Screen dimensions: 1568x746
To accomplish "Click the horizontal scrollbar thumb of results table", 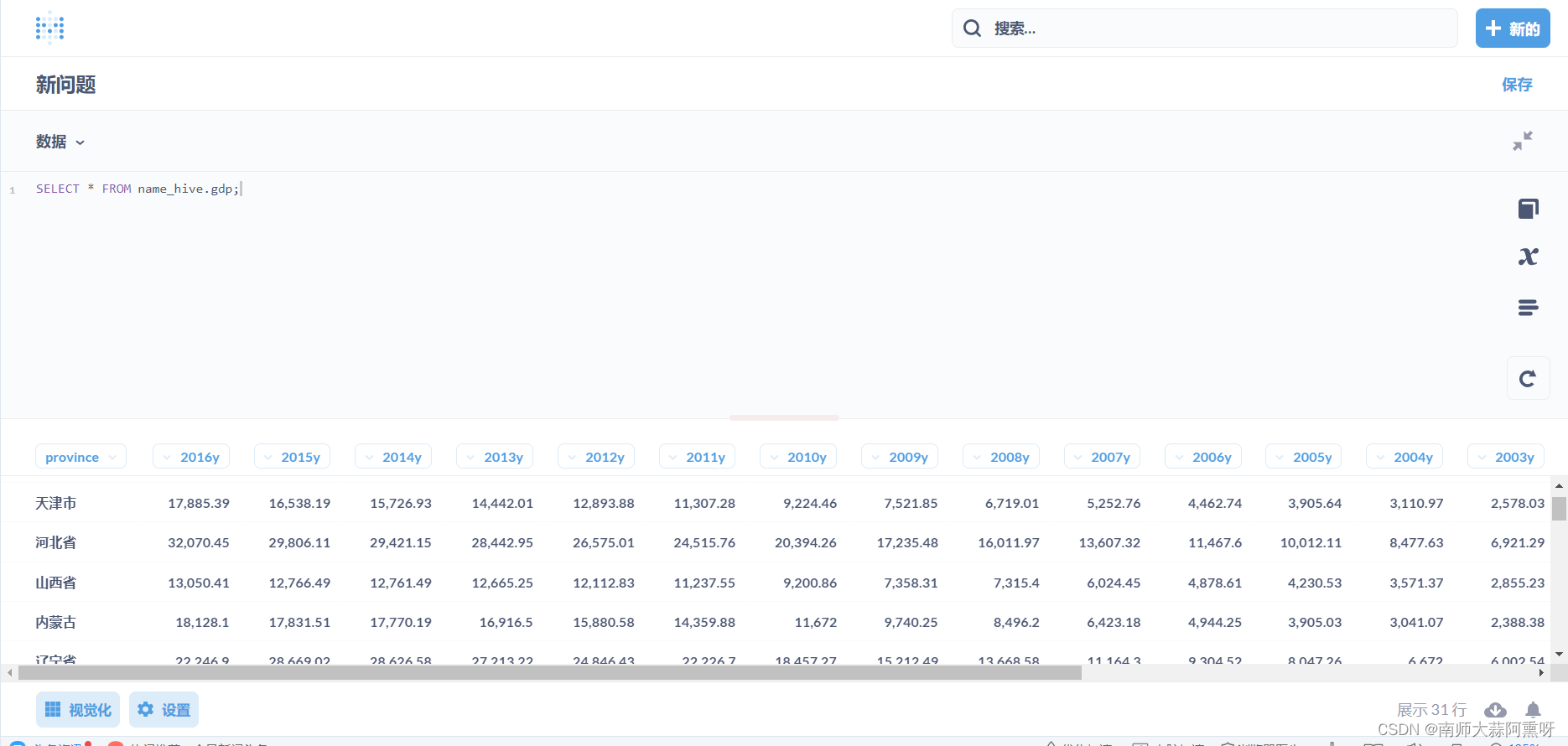I will click(x=550, y=672).
